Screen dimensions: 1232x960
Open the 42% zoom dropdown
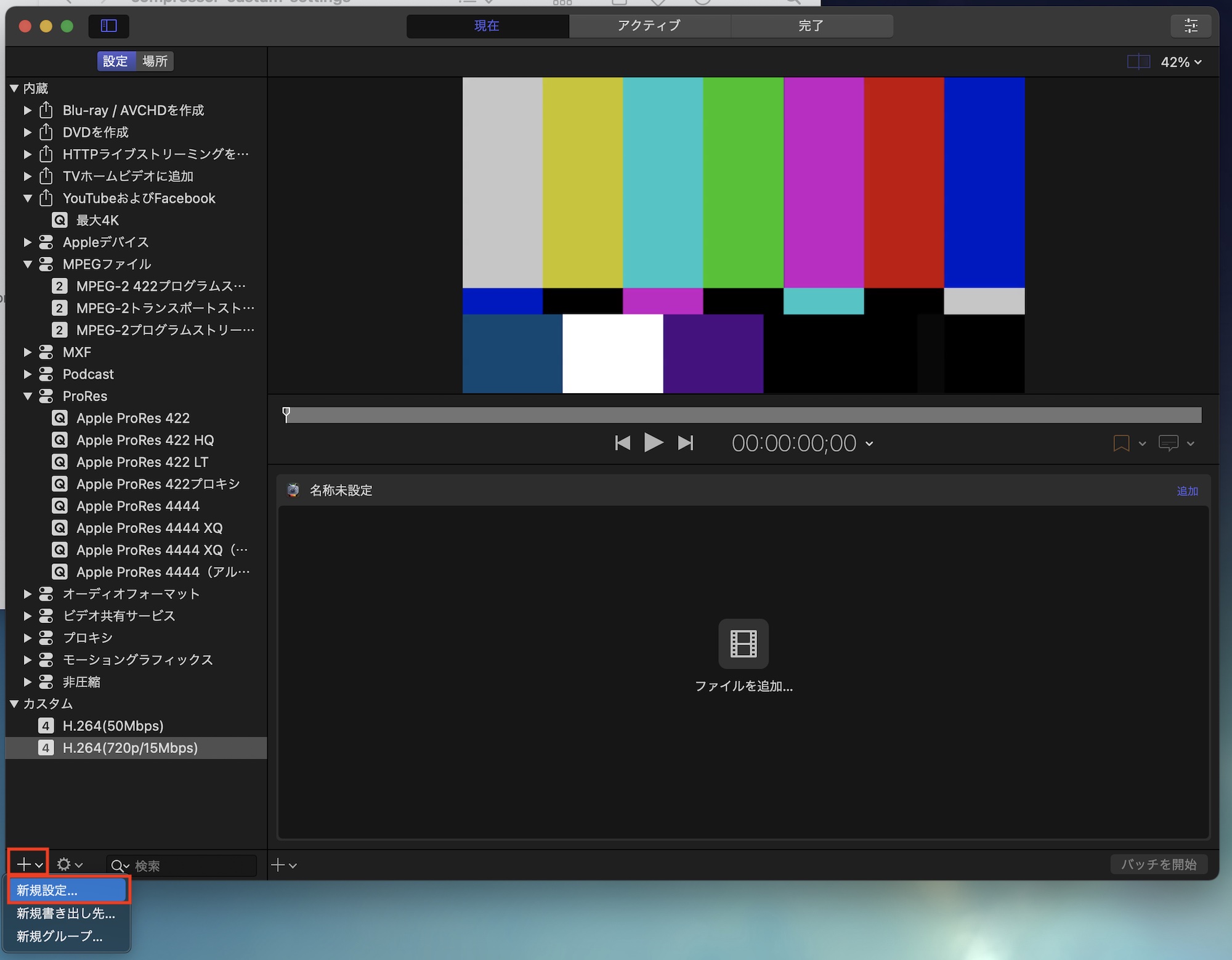[x=1181, y=62]
